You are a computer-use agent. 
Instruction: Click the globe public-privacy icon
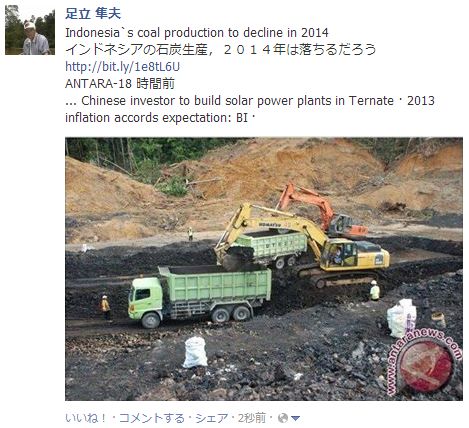(283, 418)
